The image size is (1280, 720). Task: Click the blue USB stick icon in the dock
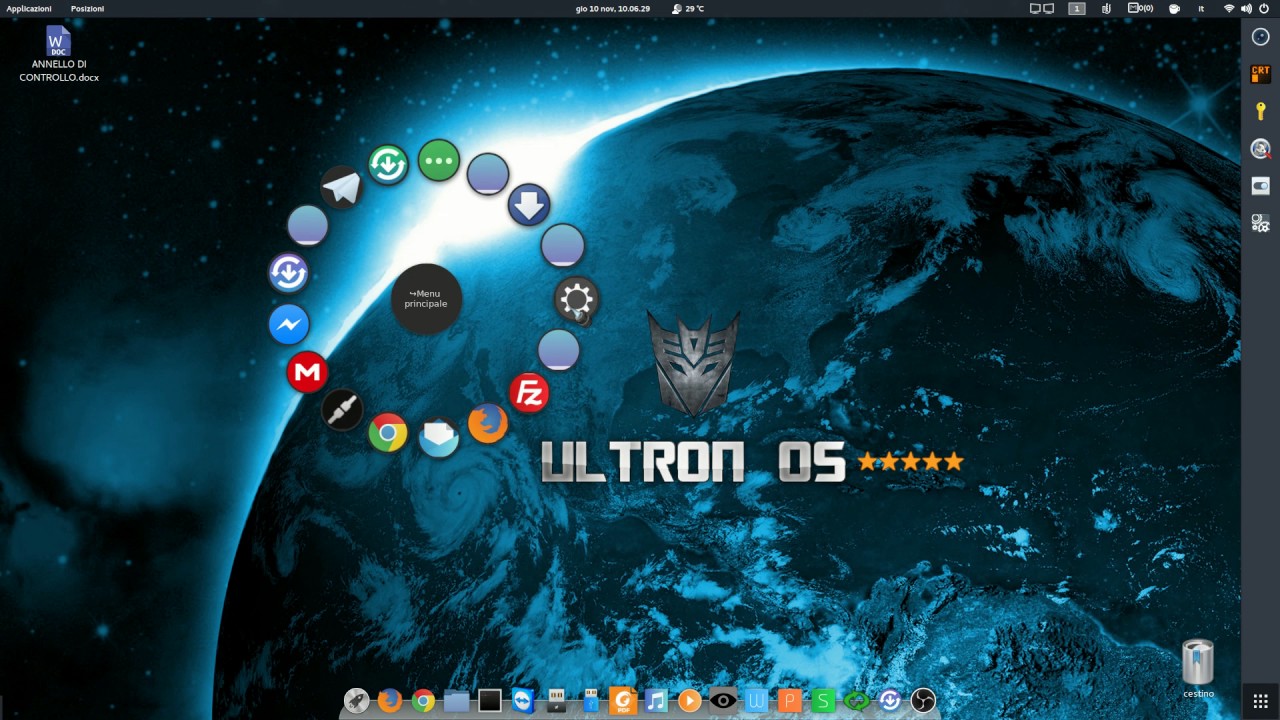point(590,701)
